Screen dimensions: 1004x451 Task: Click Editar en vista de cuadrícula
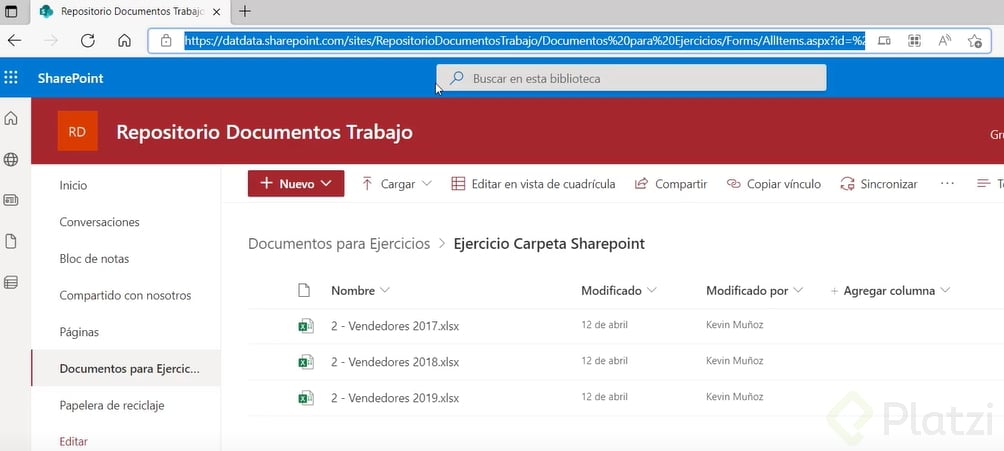point(533,184)
